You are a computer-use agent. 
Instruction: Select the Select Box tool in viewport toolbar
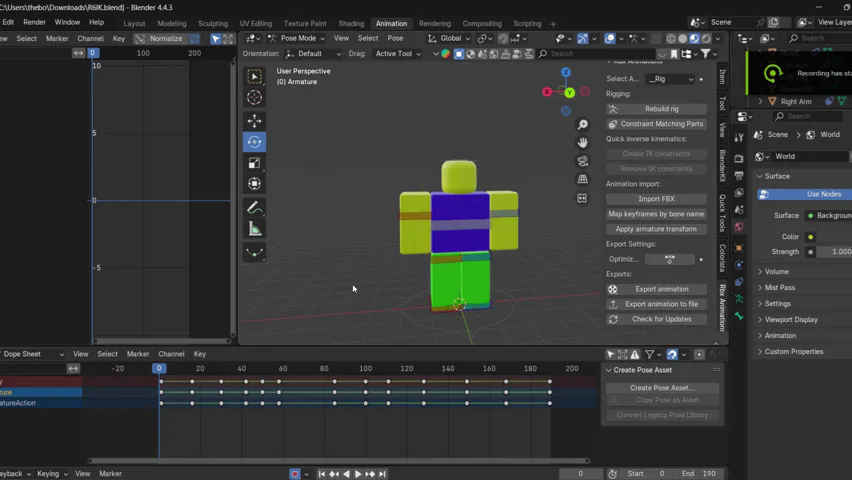[254, 77]
